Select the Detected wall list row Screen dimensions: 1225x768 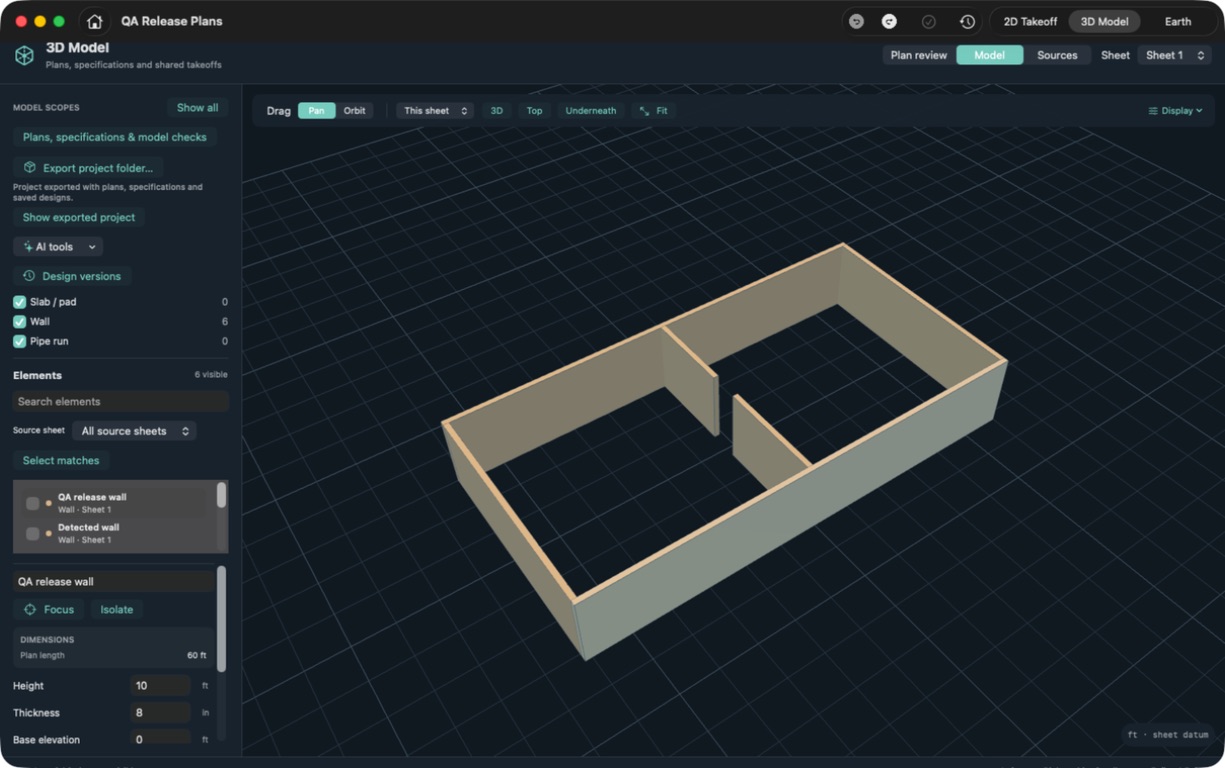(115, 533)
